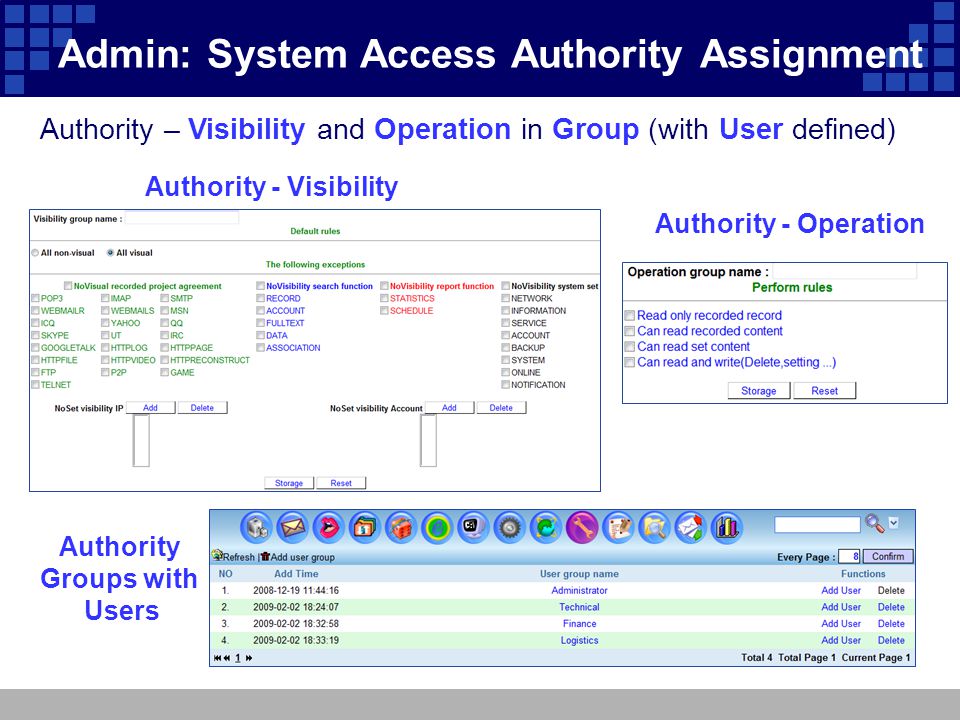Click Add User for Administrator row
The width and height of the screenshot is (960, 720).
click(841, 591)
